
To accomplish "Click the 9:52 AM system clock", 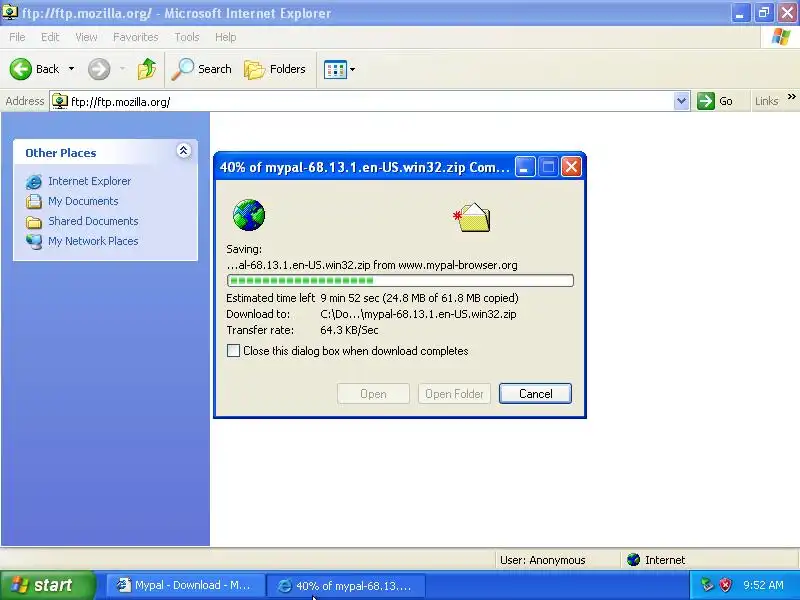I will [763, 585].
